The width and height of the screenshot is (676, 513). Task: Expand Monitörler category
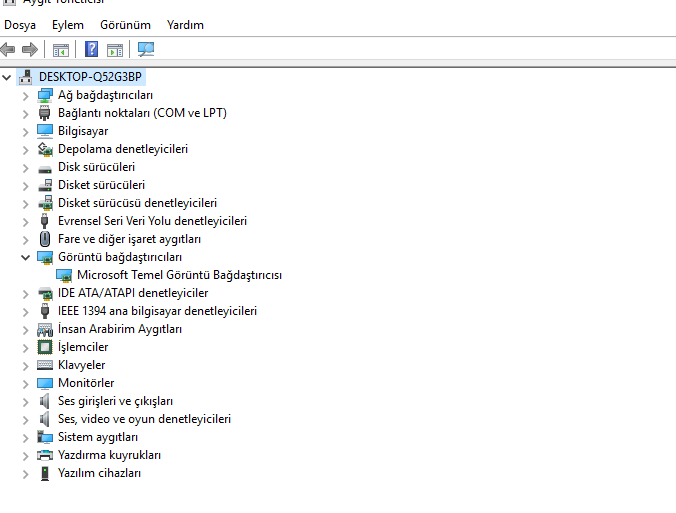(25, 384)
